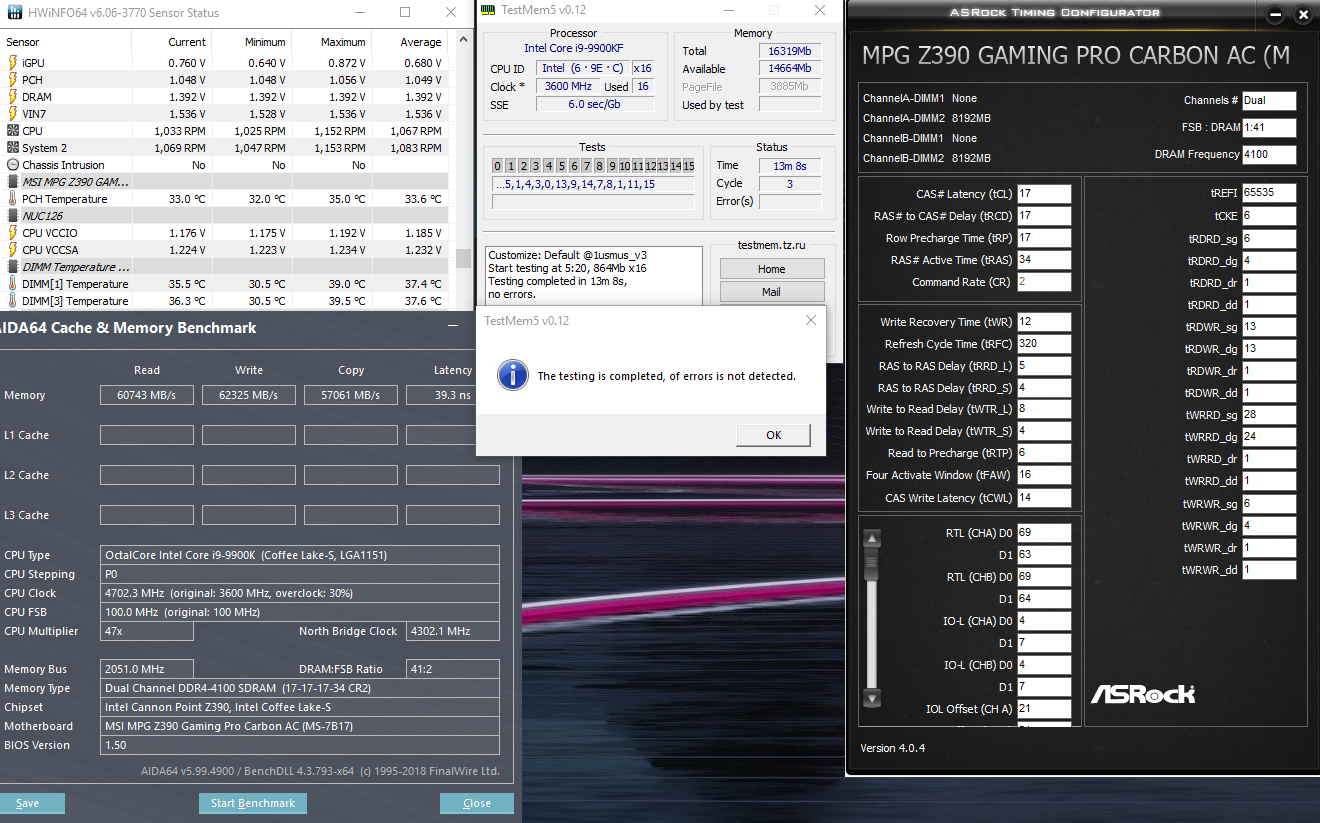
Task: Click the AIDA64 Memory Read value 60743 MB/s
Action: point(147,395)
